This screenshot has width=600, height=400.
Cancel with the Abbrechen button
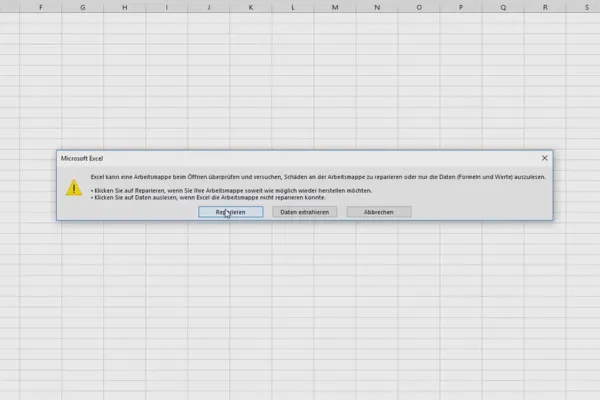click(379, 212)
